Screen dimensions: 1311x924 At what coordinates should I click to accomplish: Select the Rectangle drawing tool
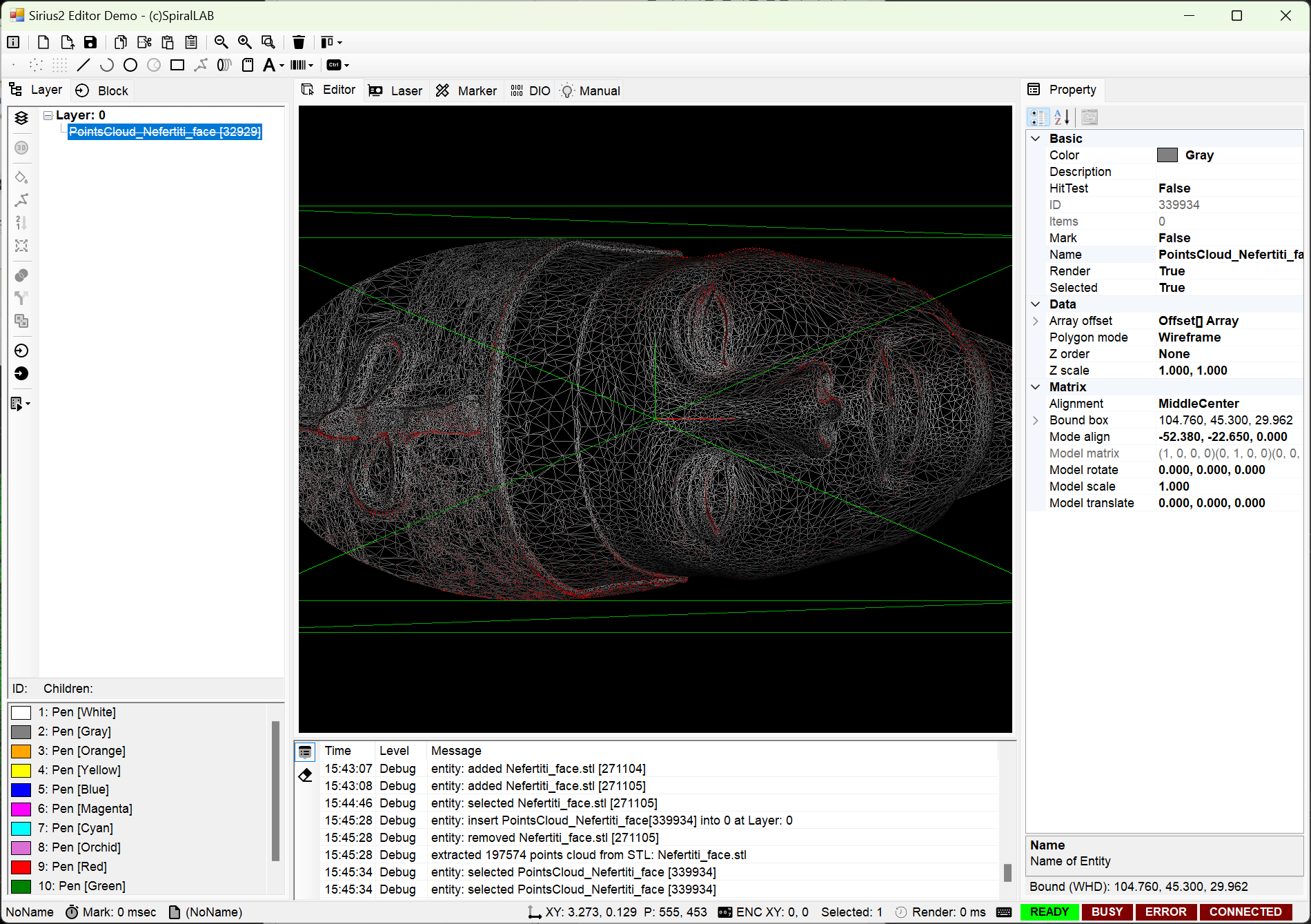click(177, 65)
